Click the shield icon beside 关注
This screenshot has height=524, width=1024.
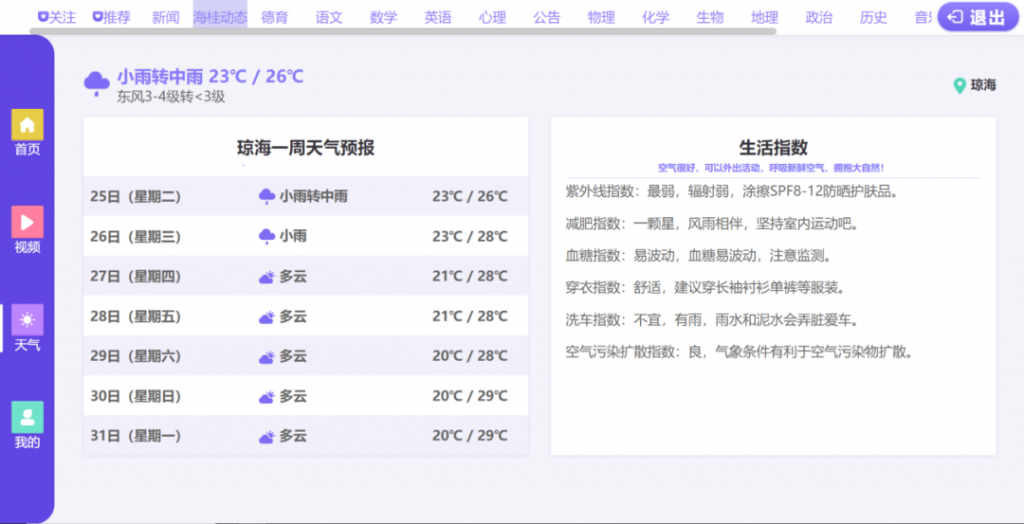tap(43, 17)
